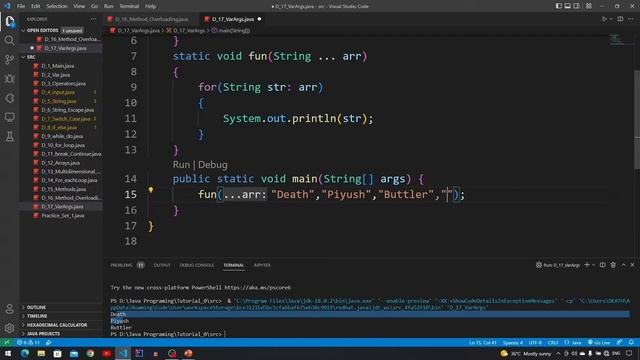The width and height of the screenshot is (640, 360).
Task: Switch to the Debug Console tab
Action: click(x=197, y=265)
